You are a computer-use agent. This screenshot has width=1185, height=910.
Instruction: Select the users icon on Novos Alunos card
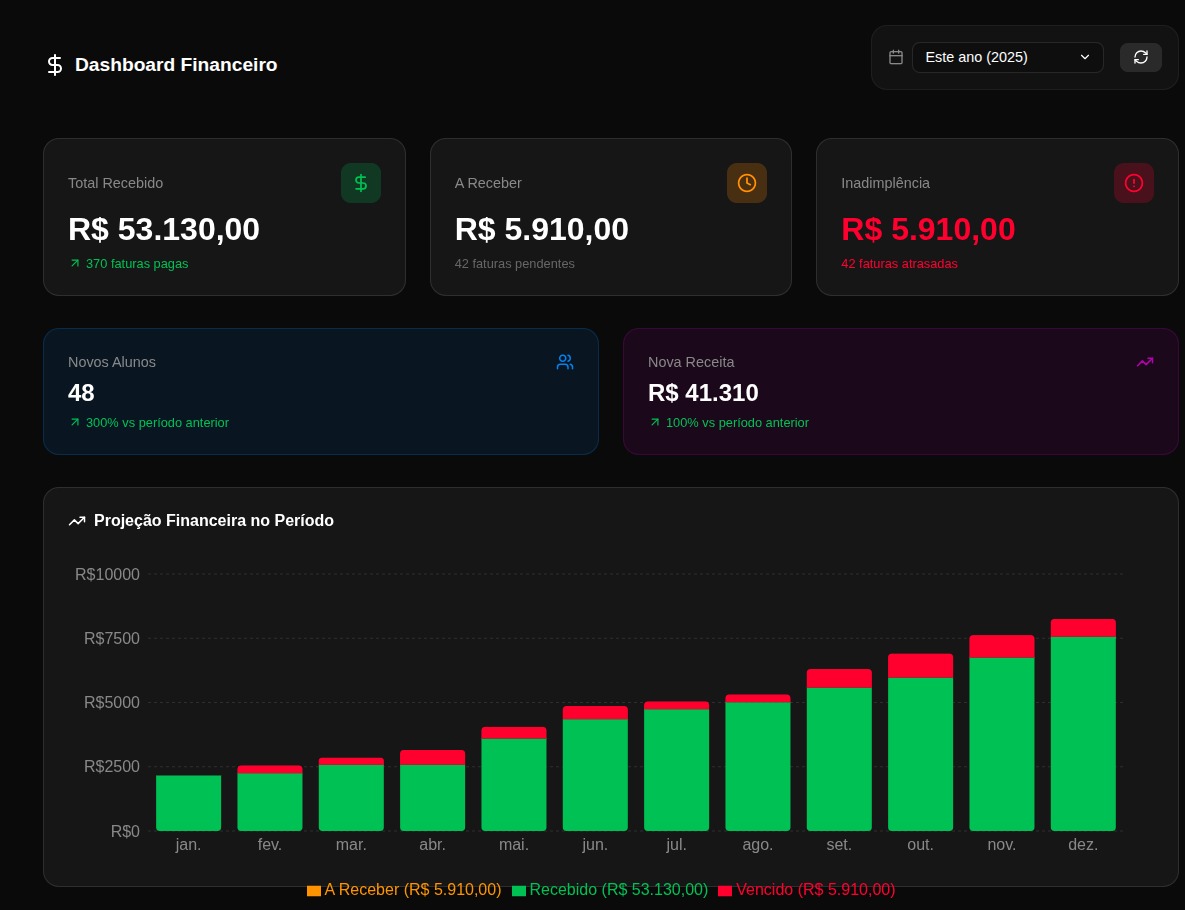pyautogui.click(x=565, y=362)
